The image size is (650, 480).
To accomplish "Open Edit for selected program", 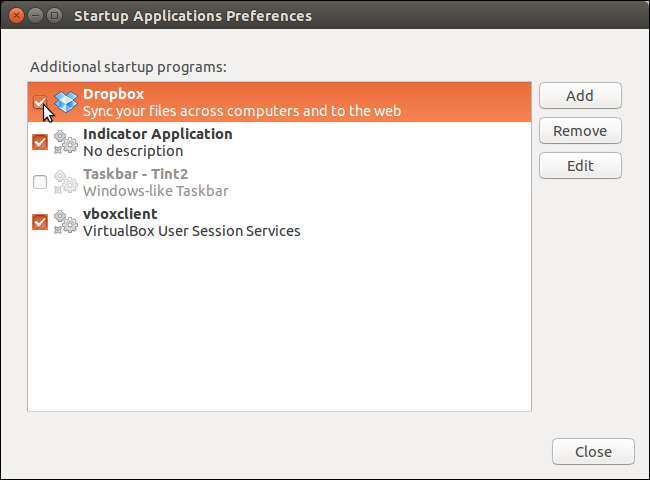I will 580,166.
